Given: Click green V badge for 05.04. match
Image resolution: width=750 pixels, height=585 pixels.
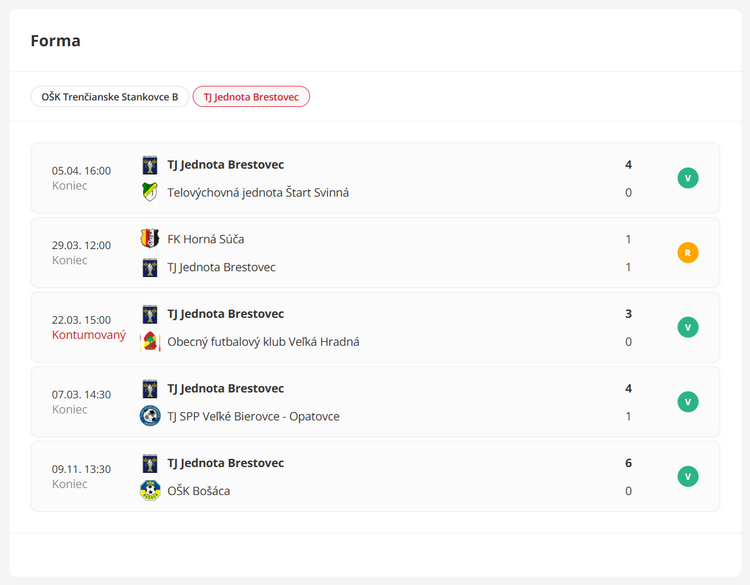Looking at the screenshot, I should point(688,178).
